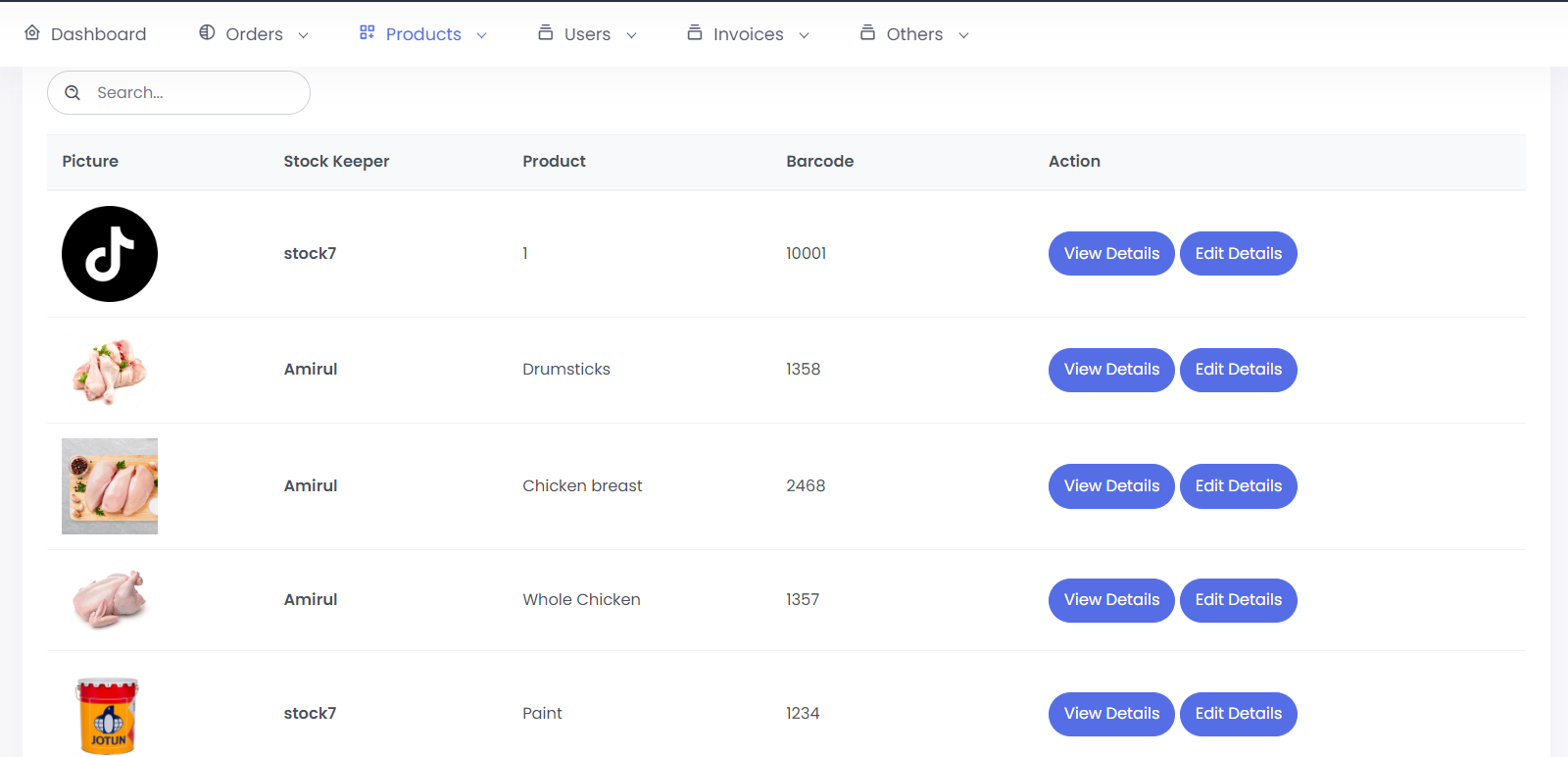Screen dimensions: 1568x757
Task: View details for Whole Chicken
Action: (x=1111, y=600)
